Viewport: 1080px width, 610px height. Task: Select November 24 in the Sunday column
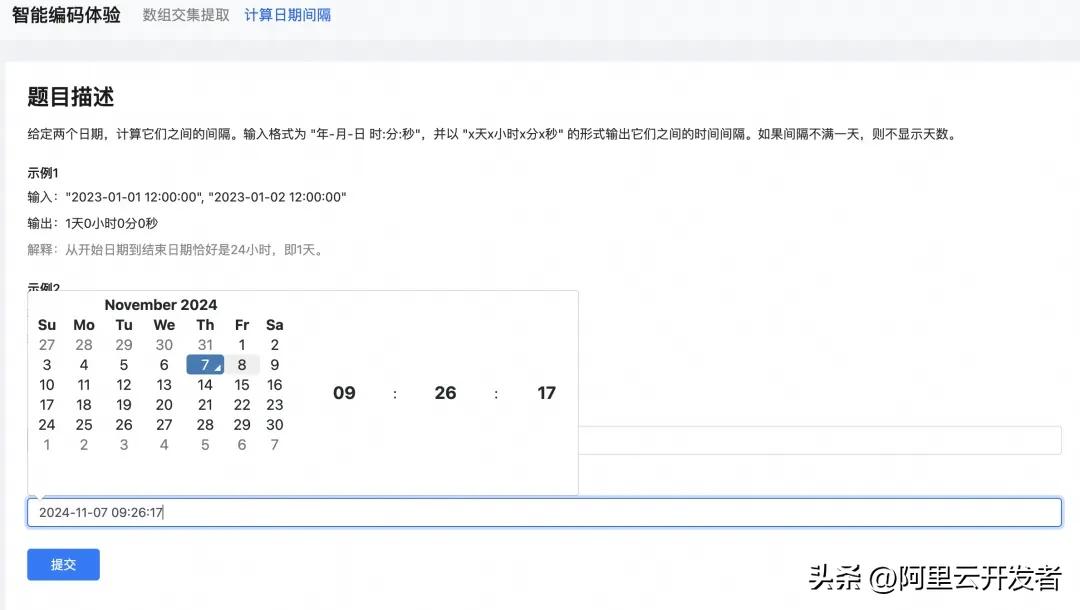click(x=47, y=425)
